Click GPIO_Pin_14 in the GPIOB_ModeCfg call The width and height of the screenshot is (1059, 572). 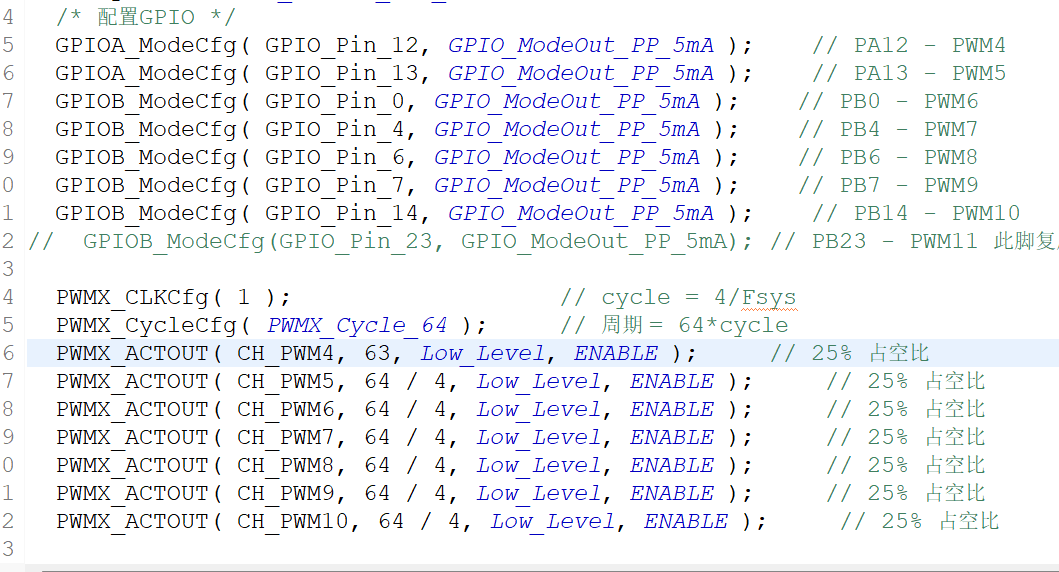click(x=334, y=213)
